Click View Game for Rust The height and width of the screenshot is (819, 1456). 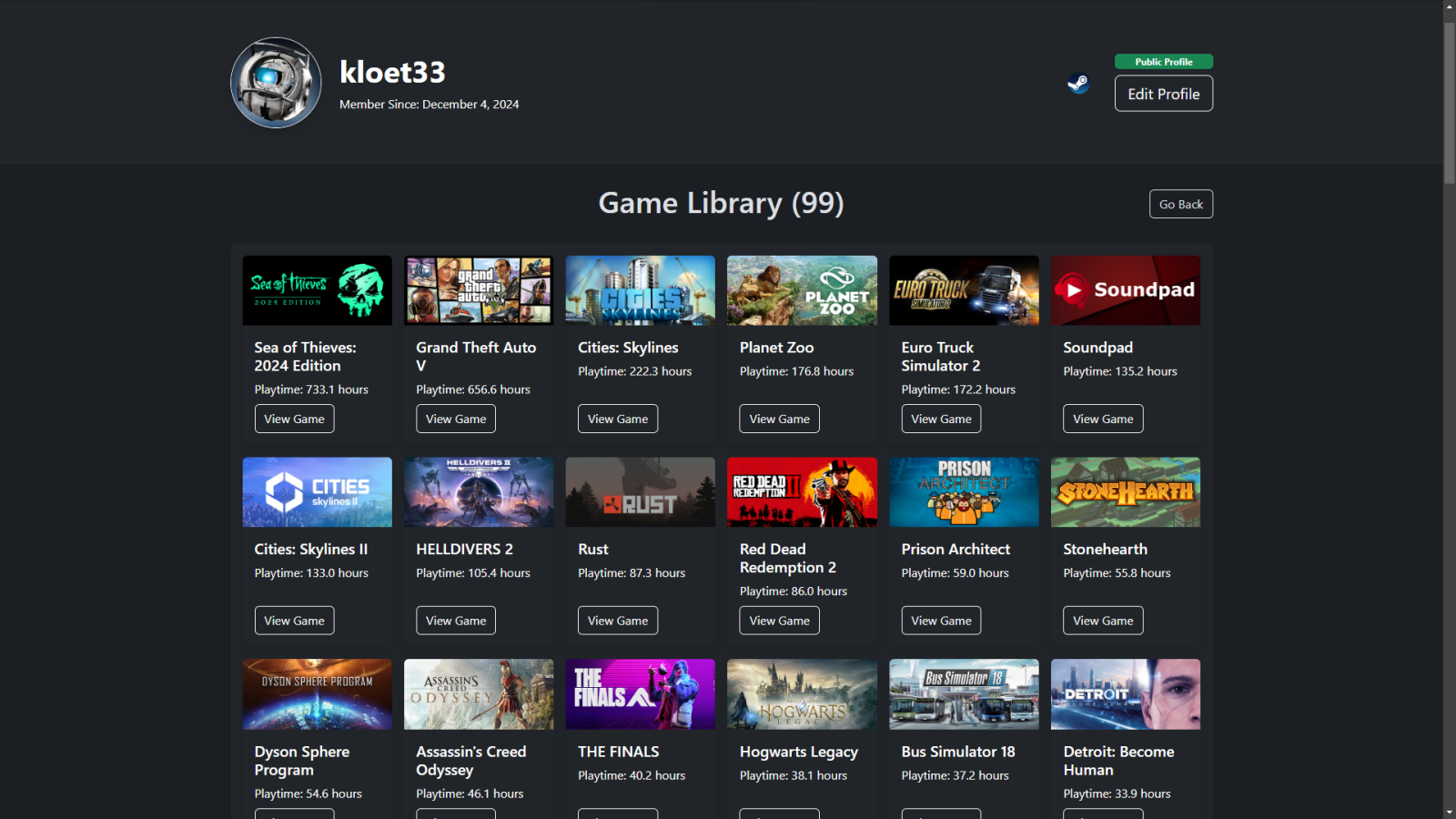618,620
